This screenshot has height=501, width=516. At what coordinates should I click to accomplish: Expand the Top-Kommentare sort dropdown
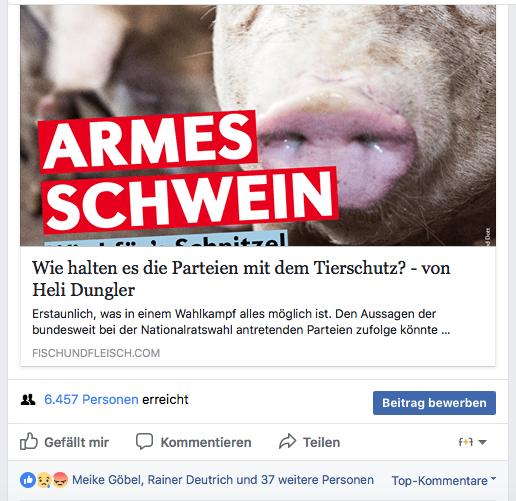(444, 480)
